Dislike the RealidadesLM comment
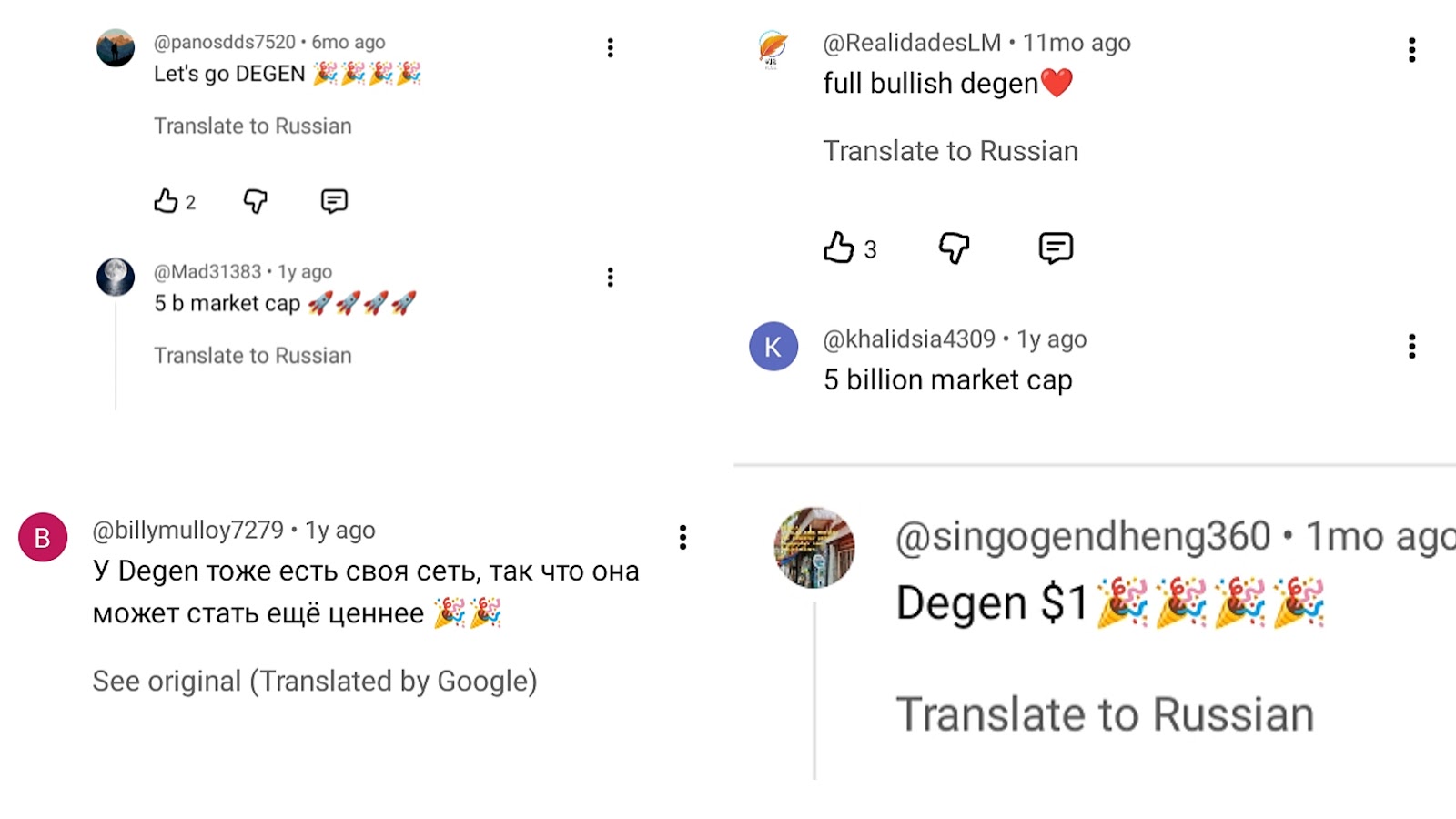This screenshot has height=819, width=1456. (954, 248)
